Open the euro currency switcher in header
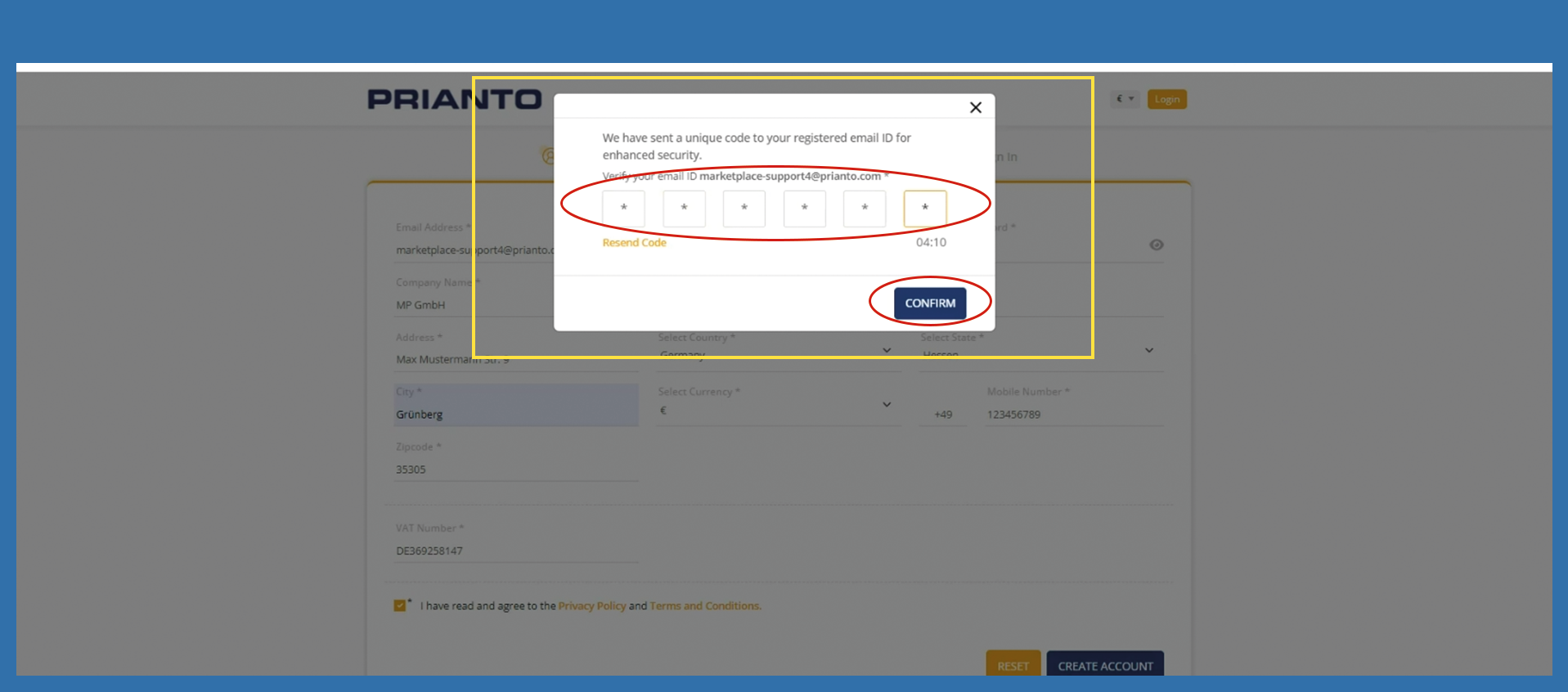The image size is (1568, 692). (1125, 99)
